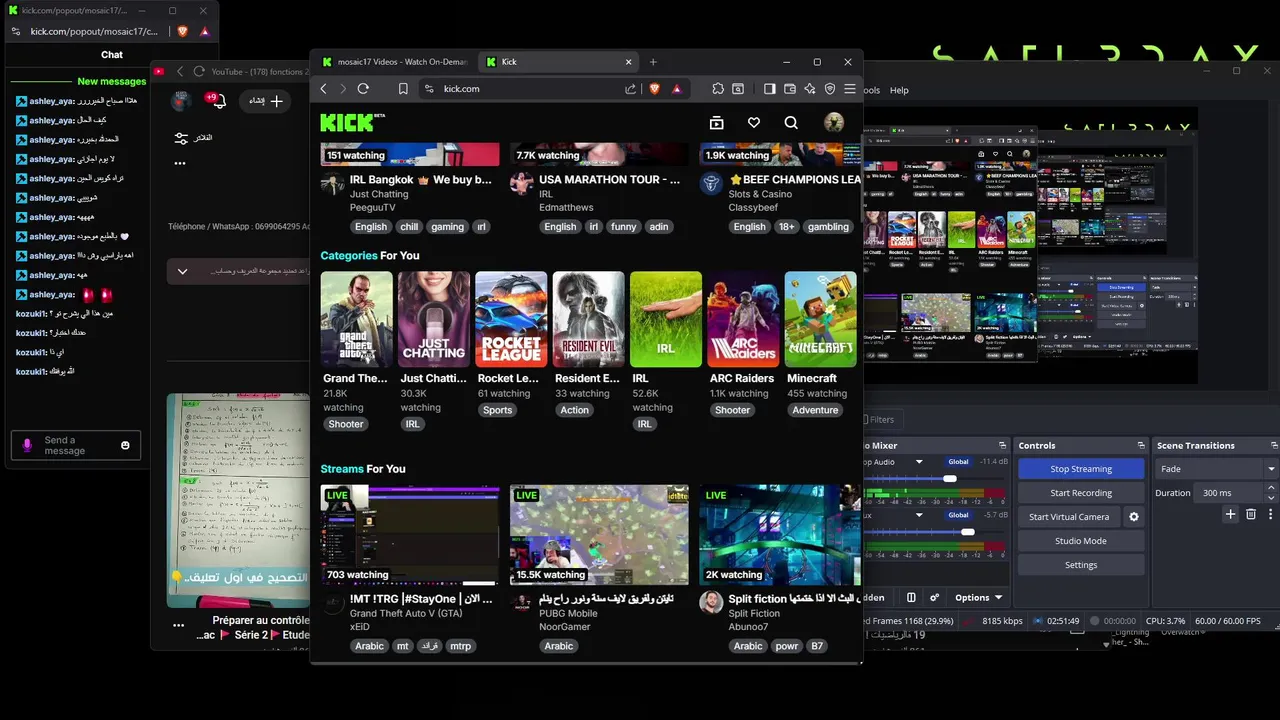Close the Kick browser tab
1280x720 pixels.
pos(629,62)
